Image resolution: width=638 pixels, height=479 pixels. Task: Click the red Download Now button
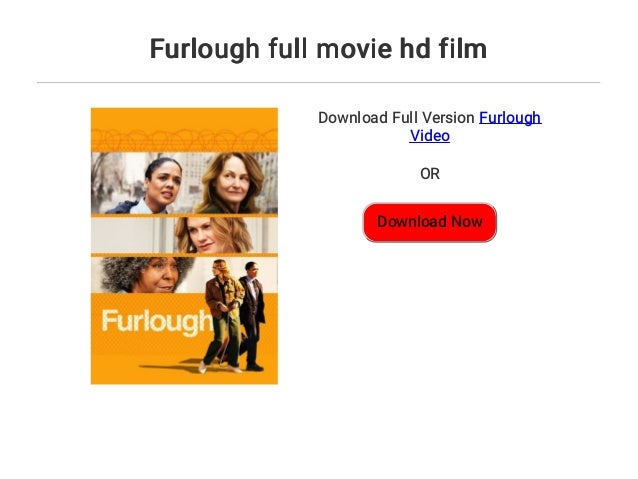coord(429,222)
